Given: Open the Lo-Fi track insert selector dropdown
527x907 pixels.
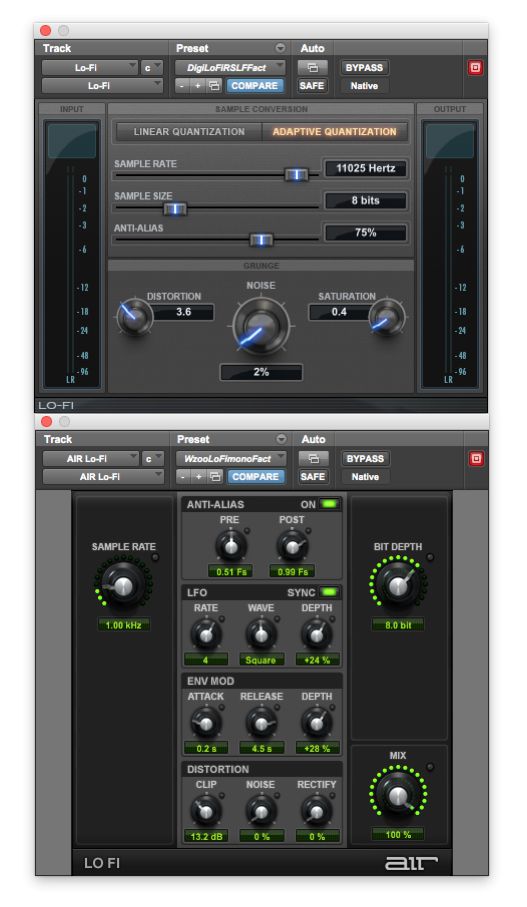Looking at the screenshot, I should click(x=89, y=68).
